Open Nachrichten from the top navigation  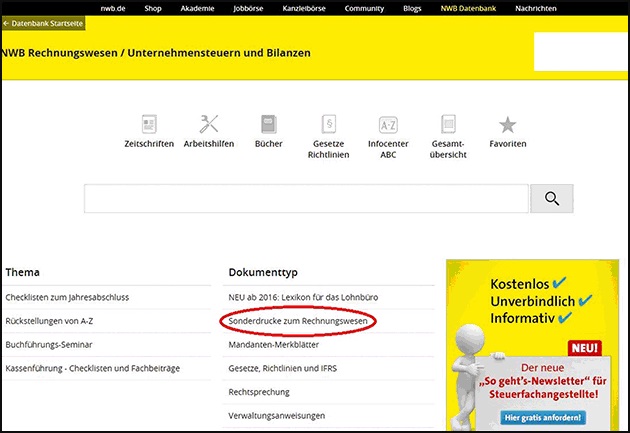coord(537,7)
